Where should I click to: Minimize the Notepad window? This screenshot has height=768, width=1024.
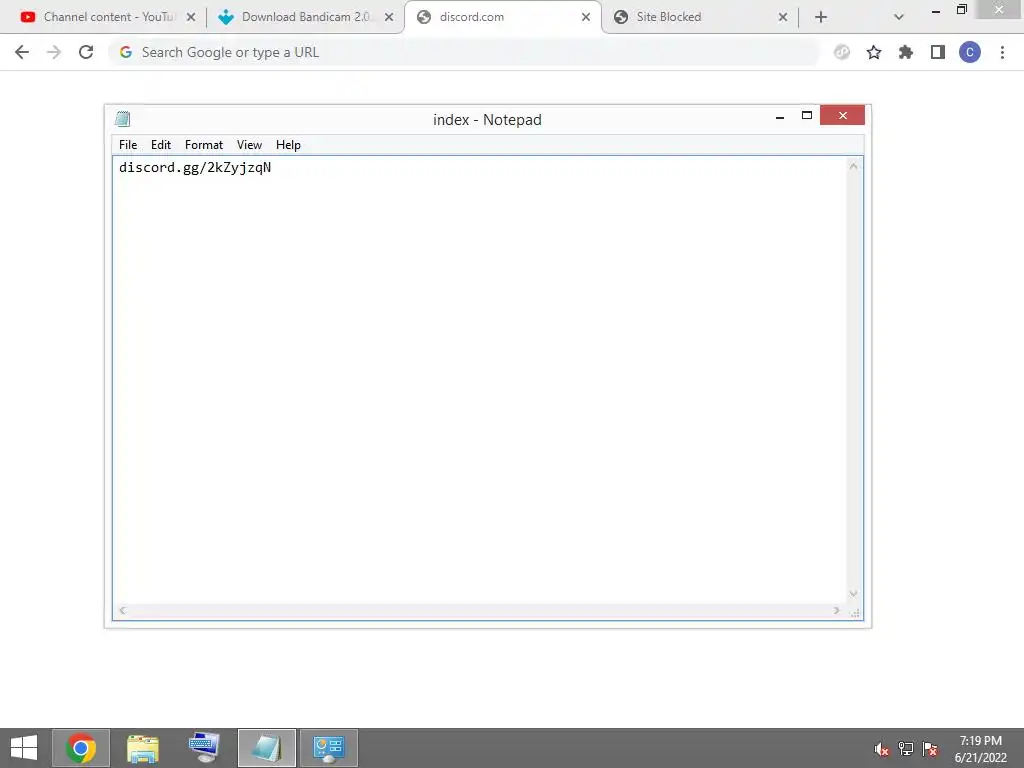(780, 116)
